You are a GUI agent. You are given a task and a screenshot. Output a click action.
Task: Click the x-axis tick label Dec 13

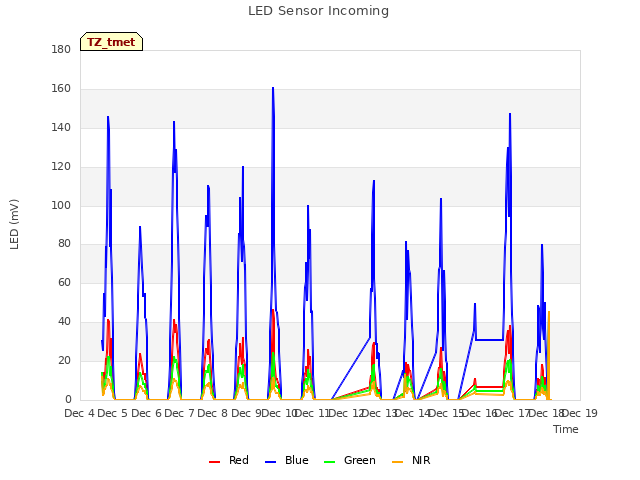tap(380, 413)
